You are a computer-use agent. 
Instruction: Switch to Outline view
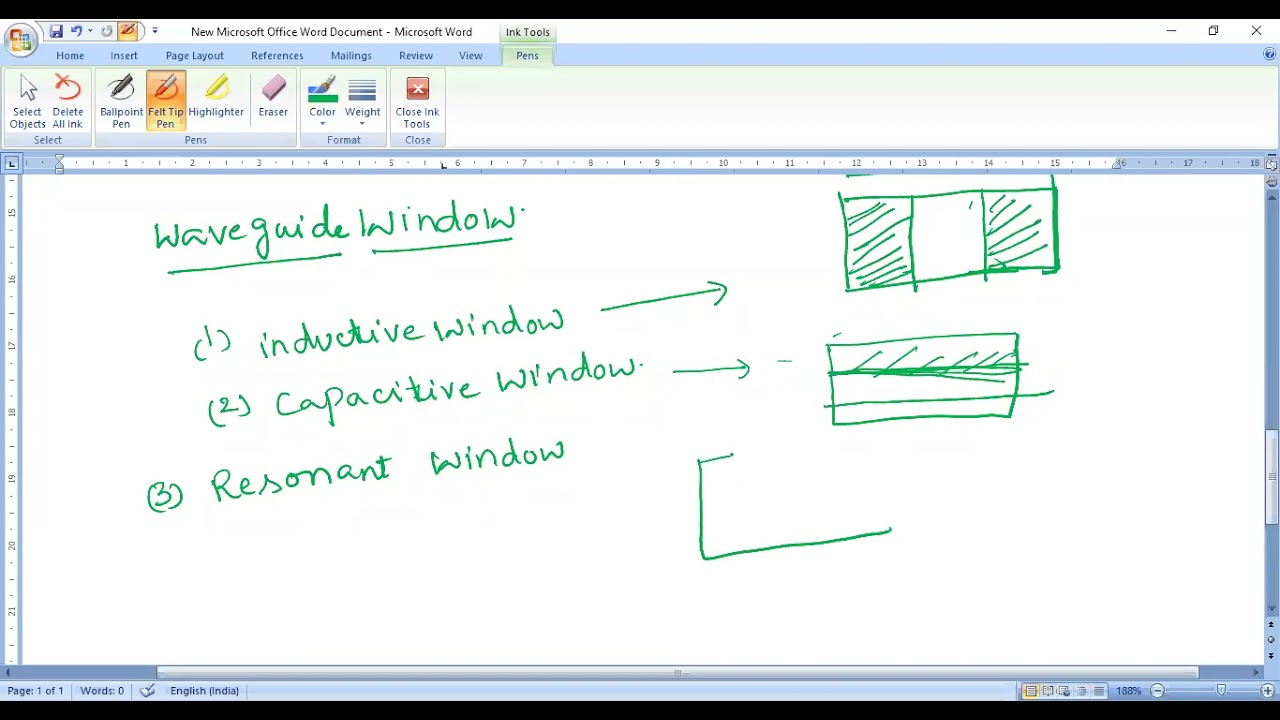click(1081, 691)
